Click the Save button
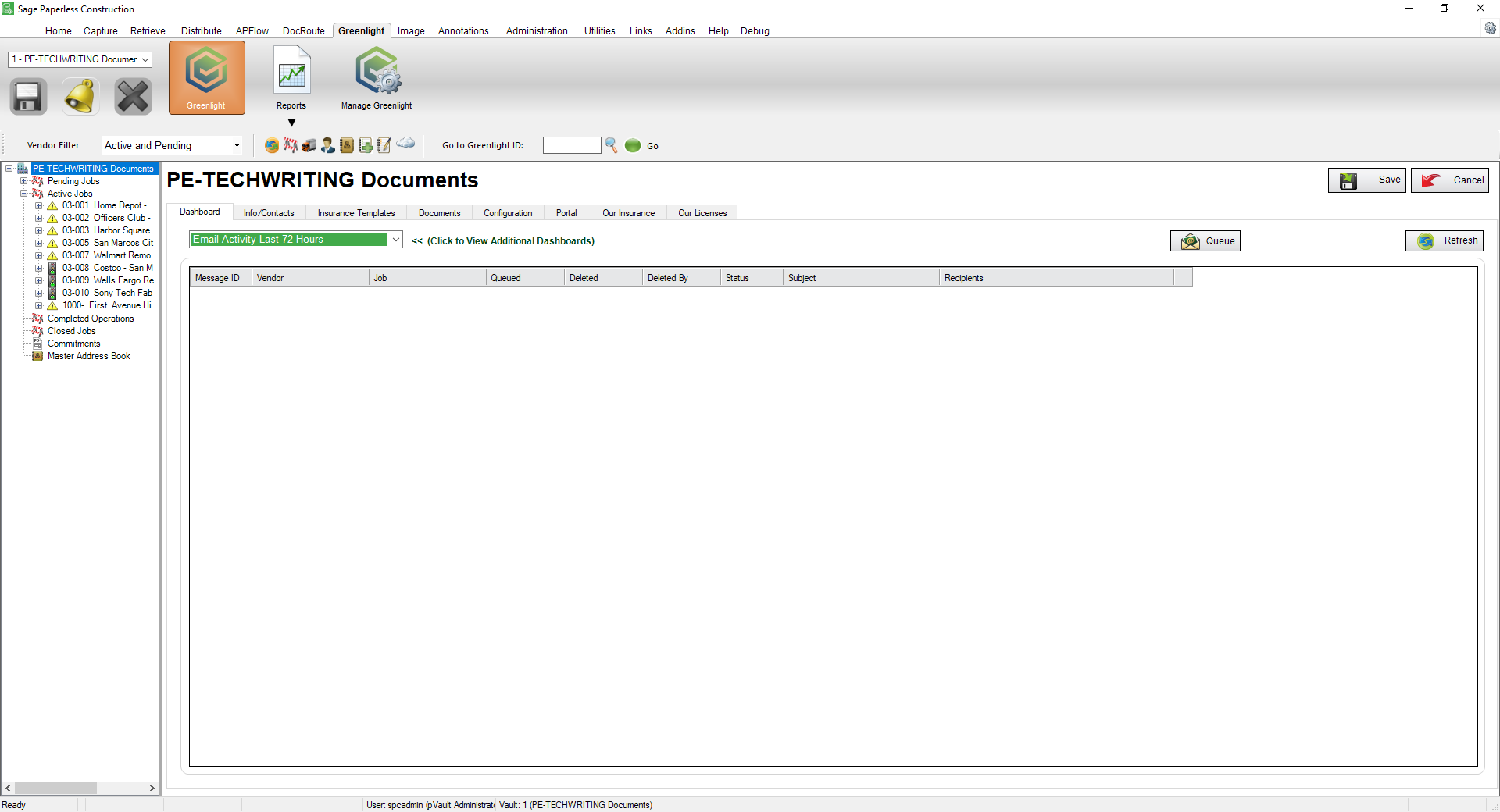The width and height of the screenshot is (1500, 812). pos(1367,180)
